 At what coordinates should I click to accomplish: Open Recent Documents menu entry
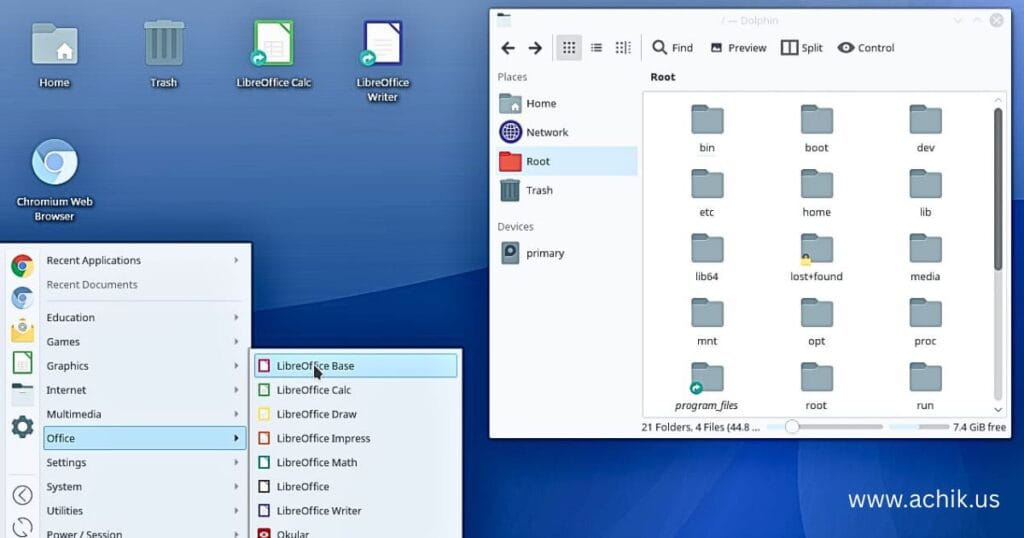point(144,285)
